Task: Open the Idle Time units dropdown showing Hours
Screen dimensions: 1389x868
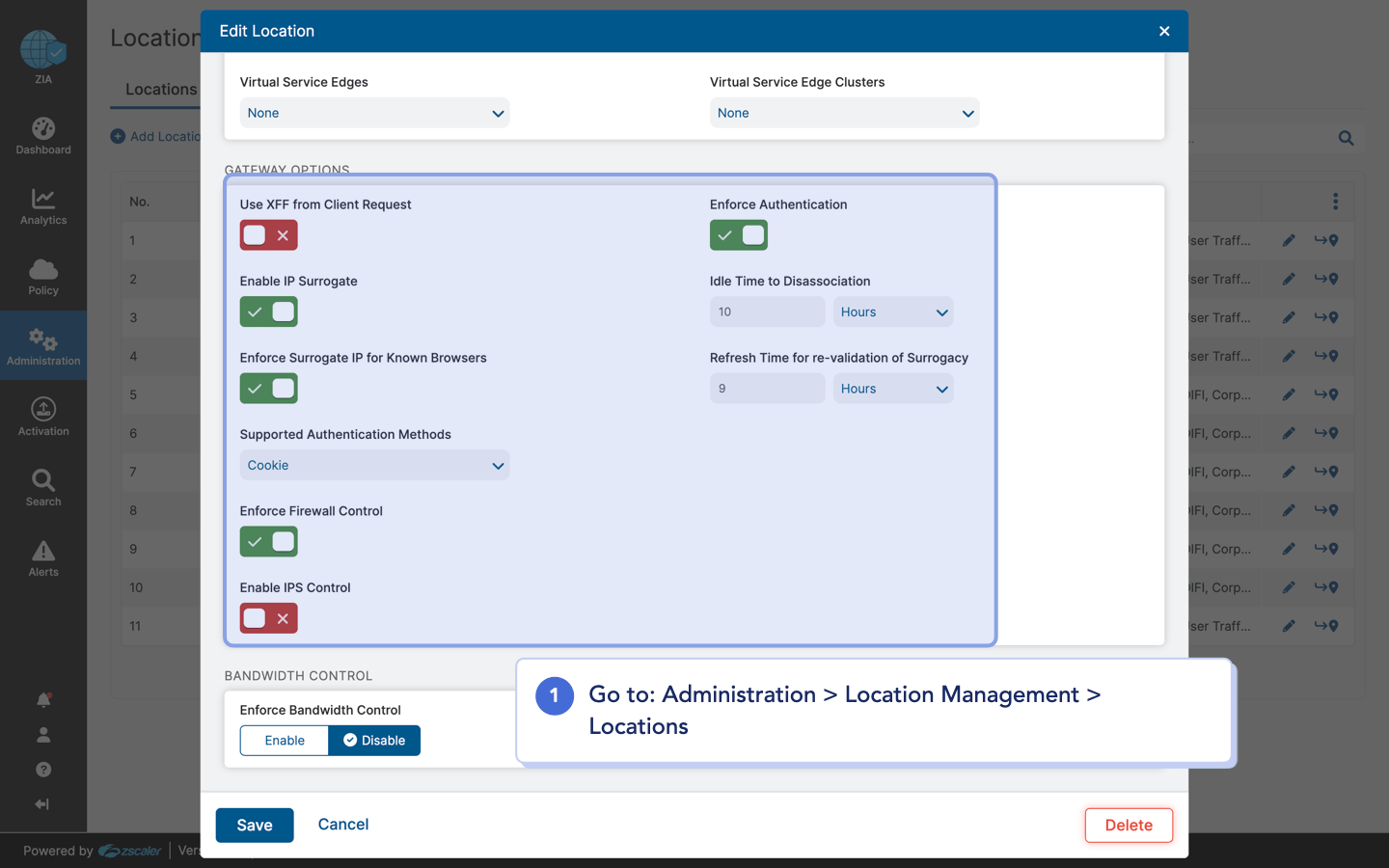Action: click(893, 311)
